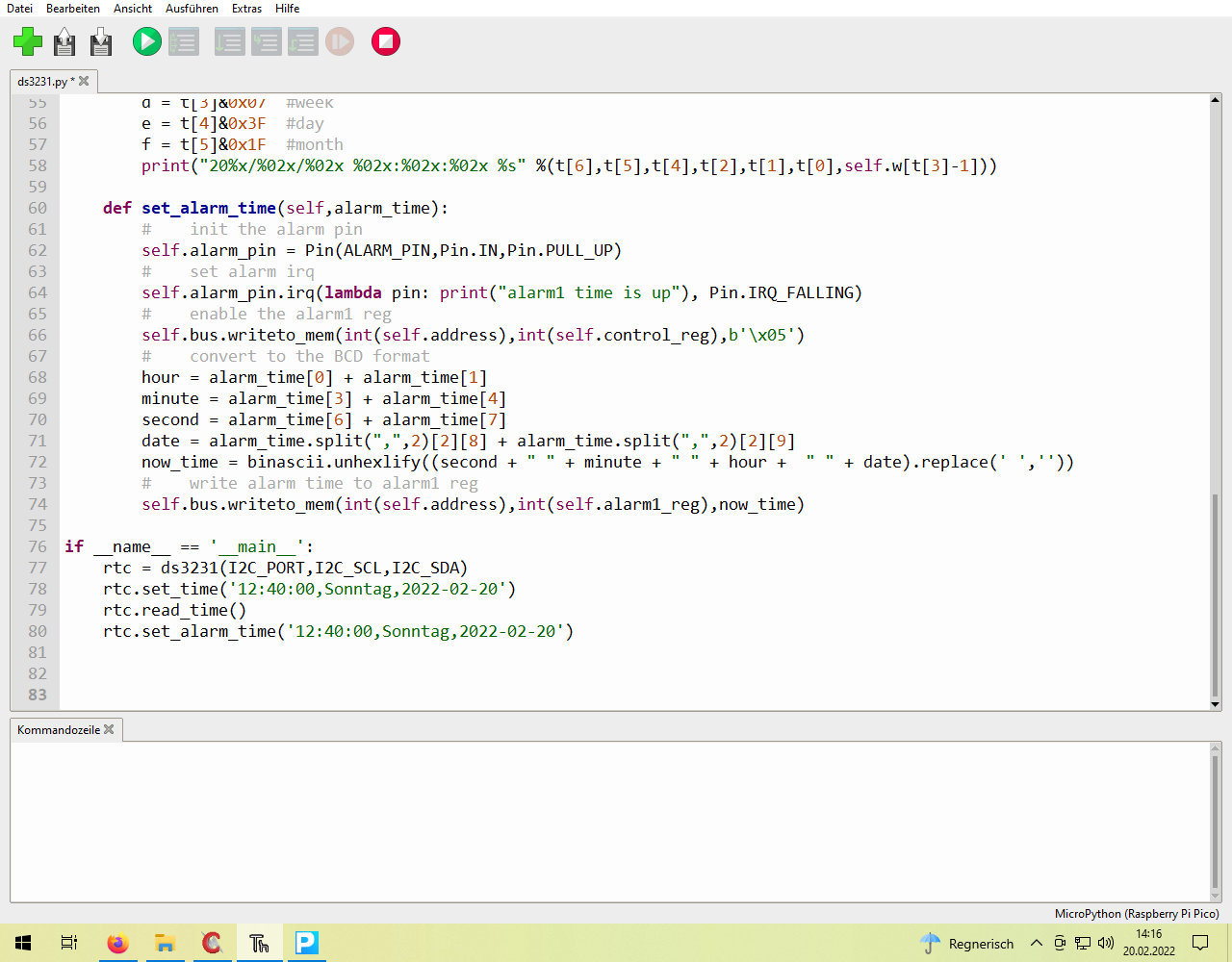
Task: Close the ds3231.py editor tab
Action: pyautogui.click(x=84, y=81)
